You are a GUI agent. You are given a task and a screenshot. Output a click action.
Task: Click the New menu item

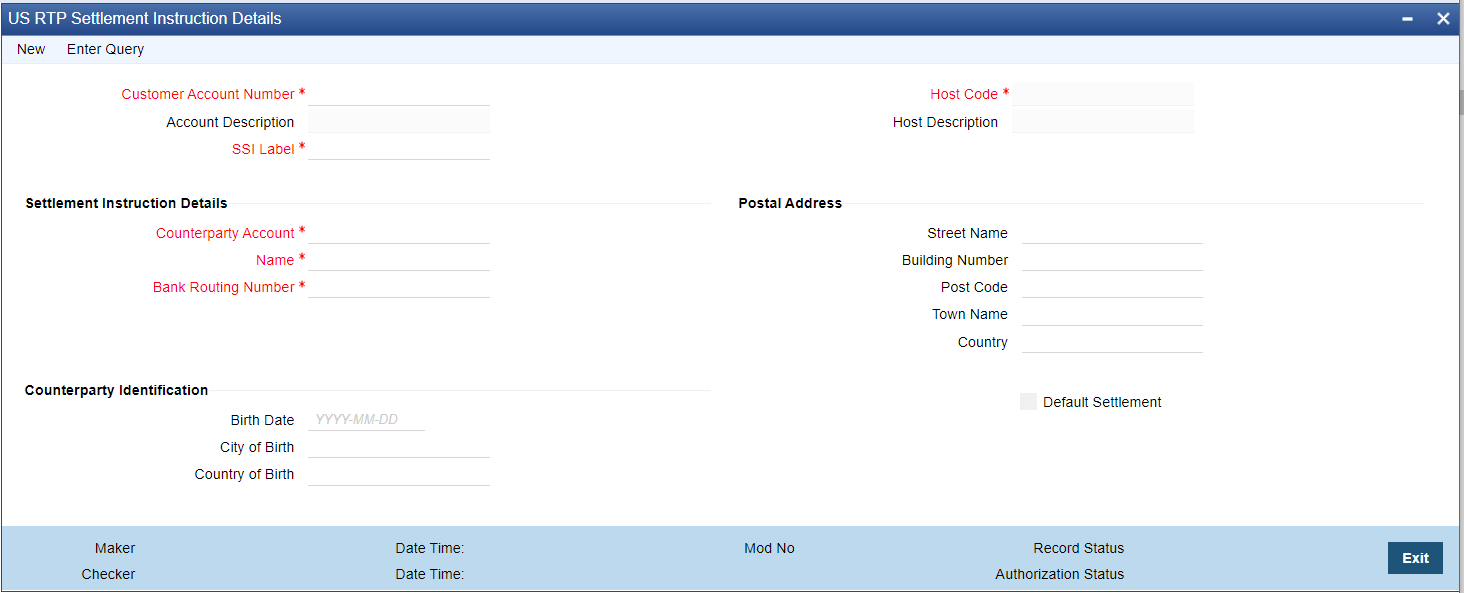[x=31, y=49]
